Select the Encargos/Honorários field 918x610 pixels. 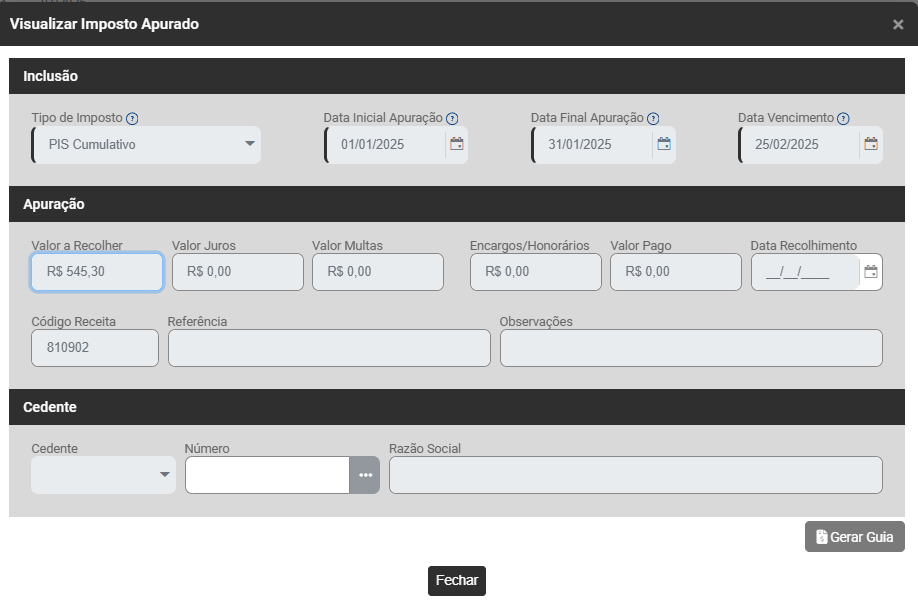(536, 272)
